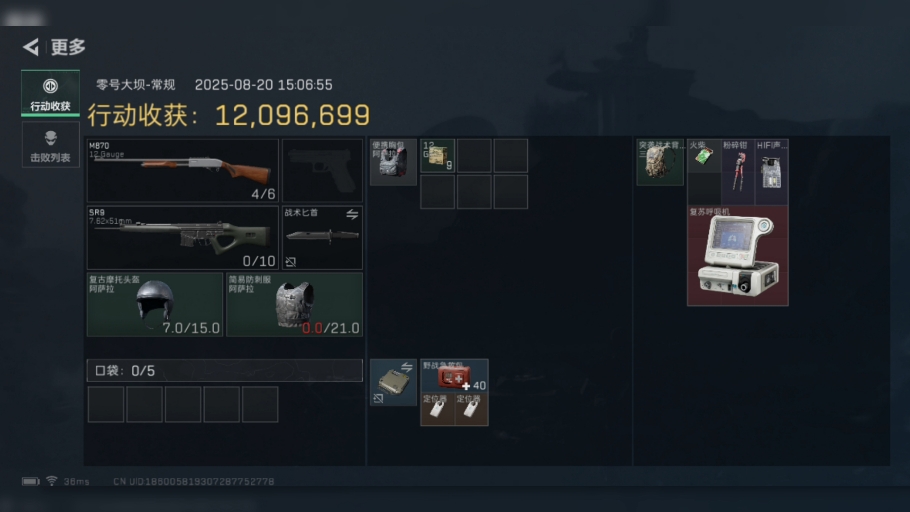This screenshot has width=910, height=512.
Task: Click the 便携胸包 chest rig icon
Action: [393, 161]
